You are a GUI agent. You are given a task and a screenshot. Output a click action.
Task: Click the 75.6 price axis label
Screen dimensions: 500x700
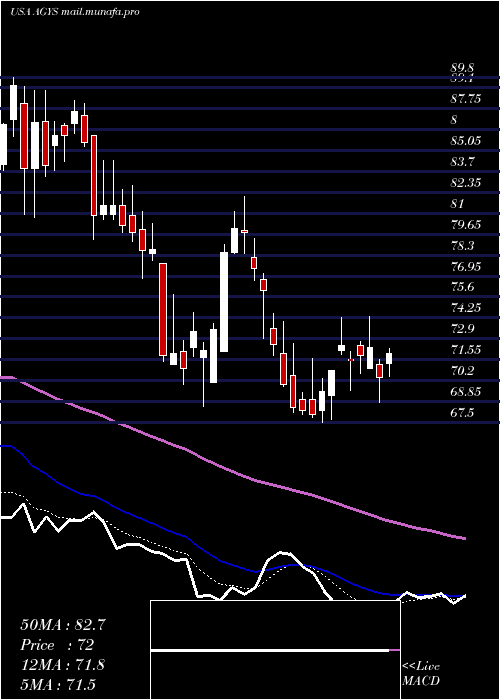pyautogui.click(x=462, y=287)
